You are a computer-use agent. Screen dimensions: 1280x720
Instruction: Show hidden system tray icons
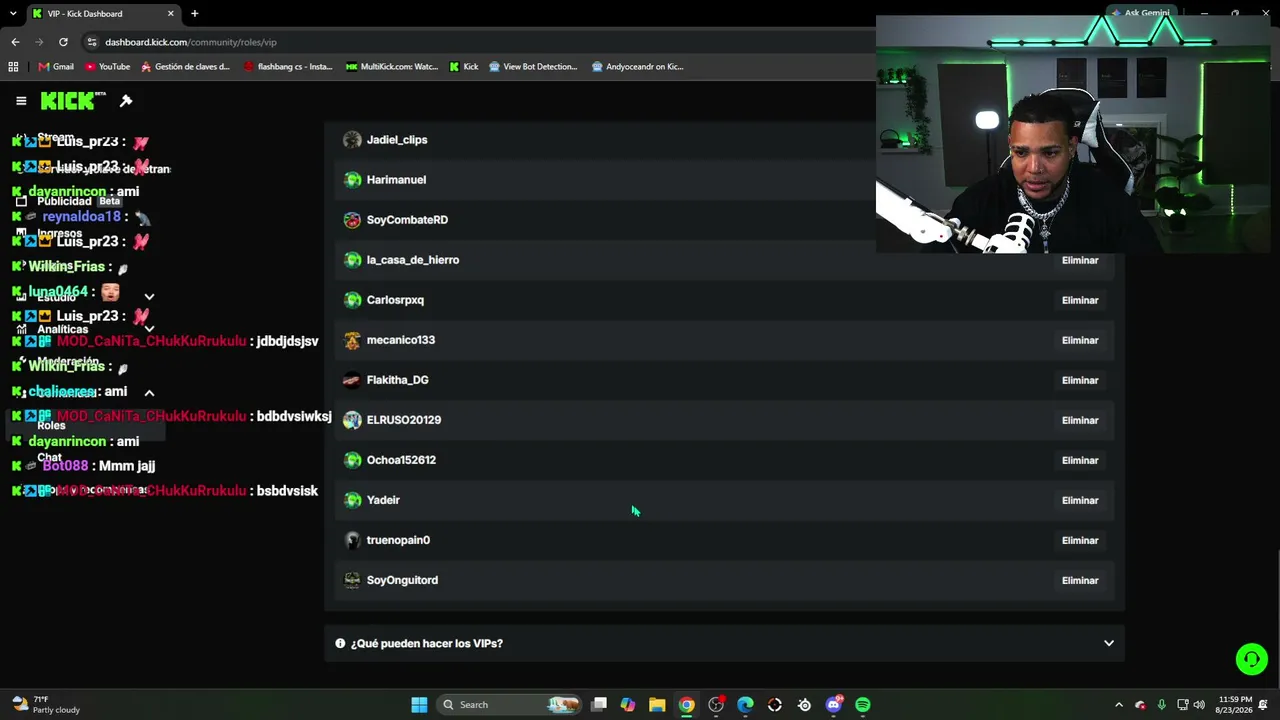[x=1119, y=705]
